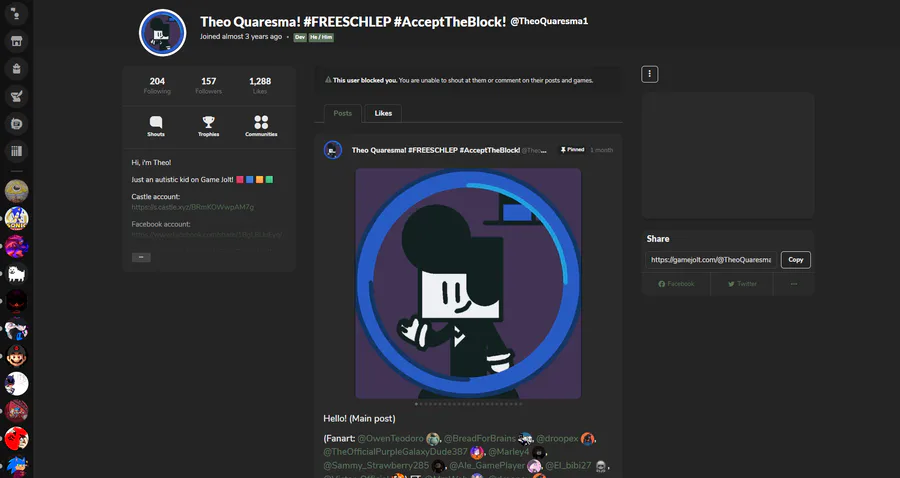Click the '1 month' post timestamp
This screenshot has height=478, width=900.
click(602, 150)
